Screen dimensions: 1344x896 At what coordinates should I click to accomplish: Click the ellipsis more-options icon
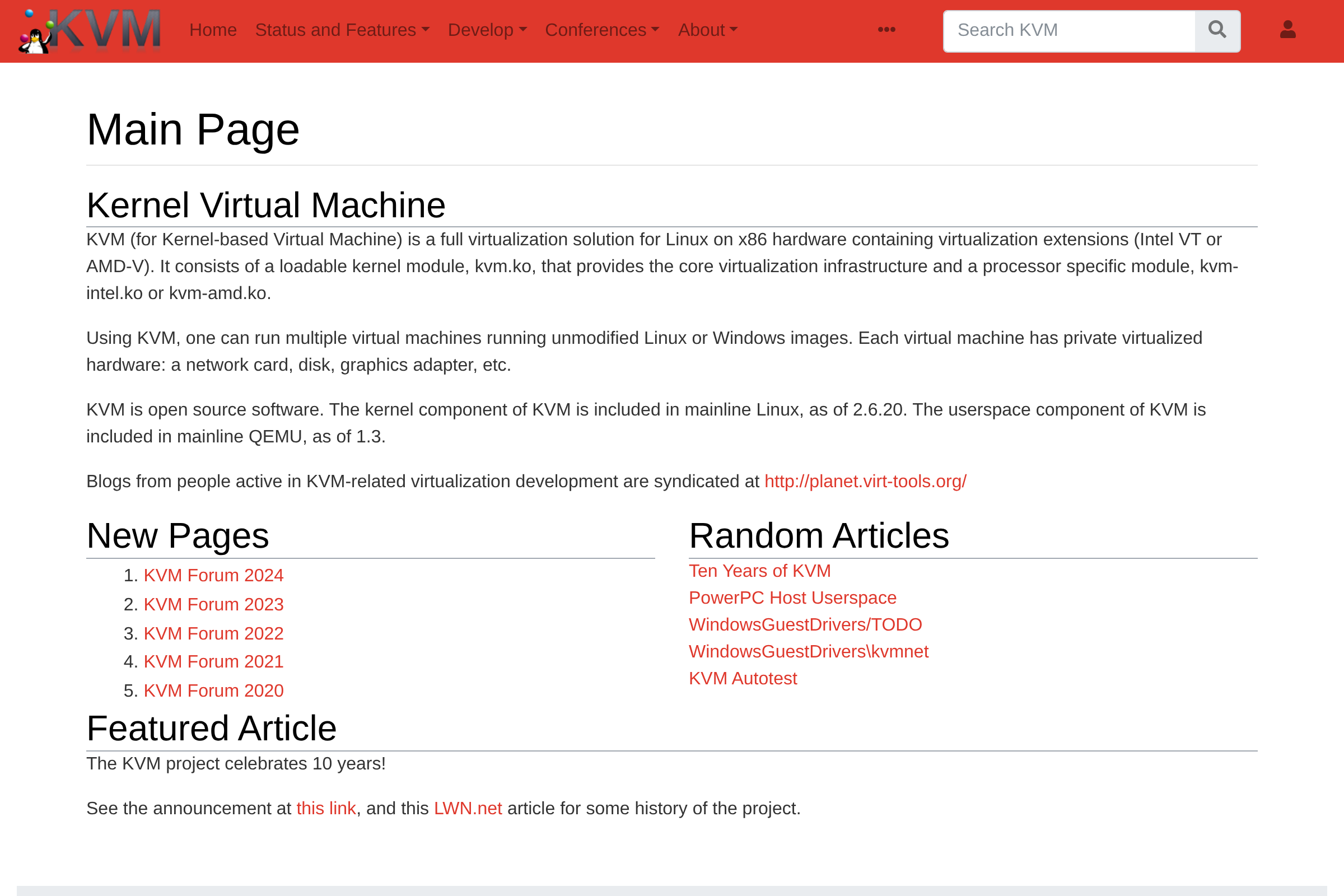[886, 30]
